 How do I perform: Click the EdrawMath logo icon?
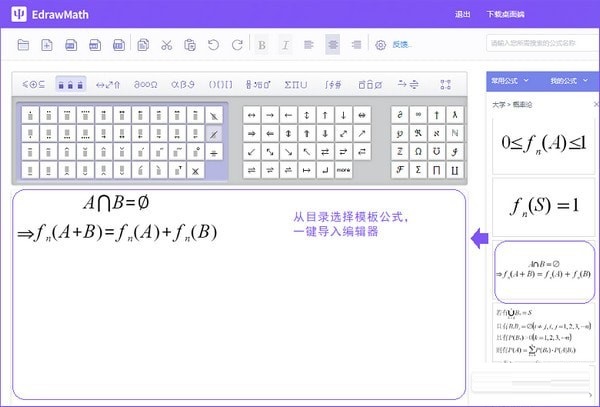pos(19,14)
